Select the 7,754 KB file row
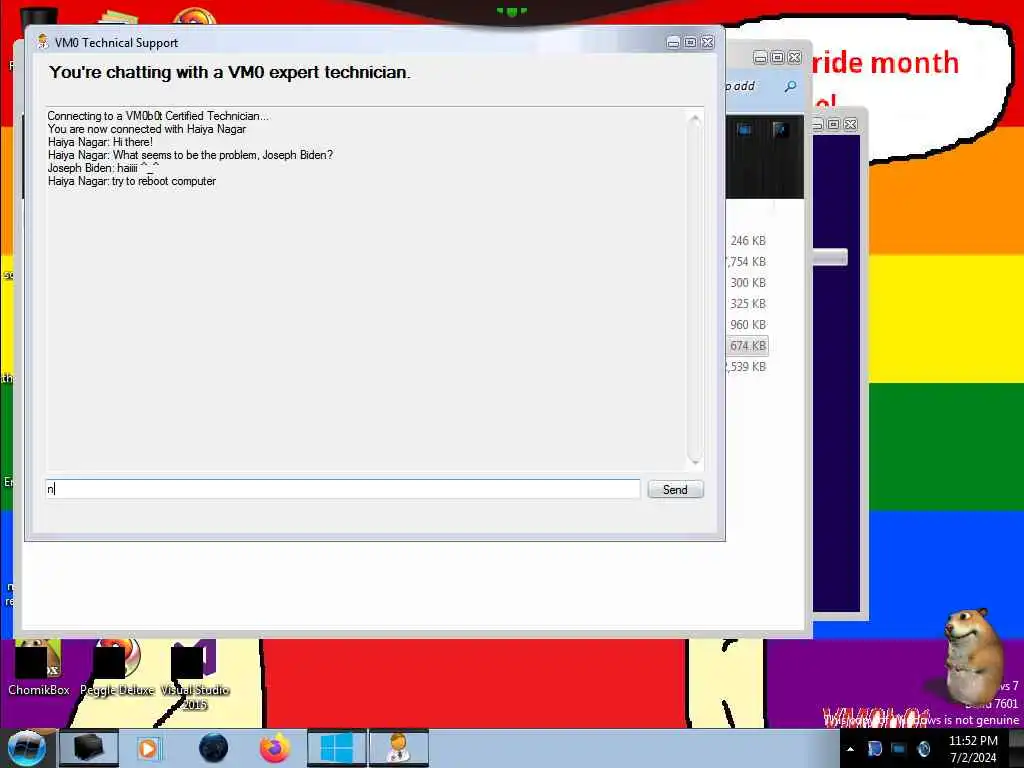Image resolution: width=1024 pixels, height=768 pixels. coord(747,262)
